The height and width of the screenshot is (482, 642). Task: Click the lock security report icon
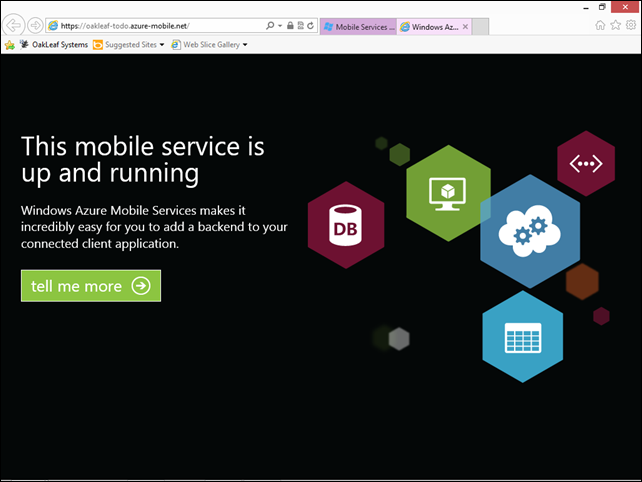[x=290, y=26]
